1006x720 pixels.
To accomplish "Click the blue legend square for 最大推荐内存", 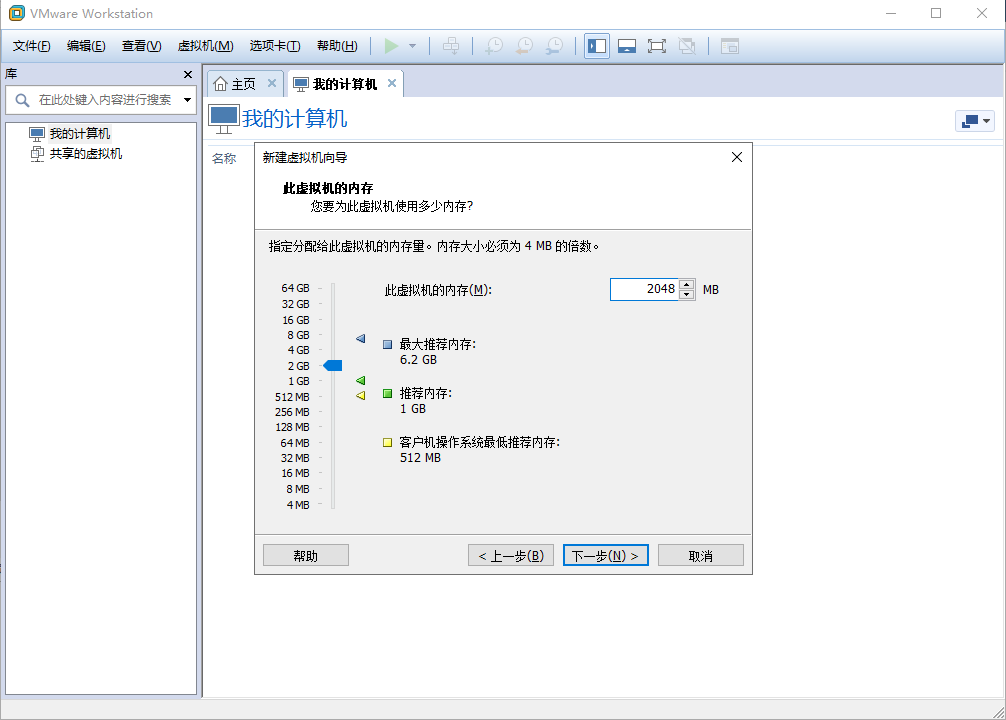I will (388, 345).
